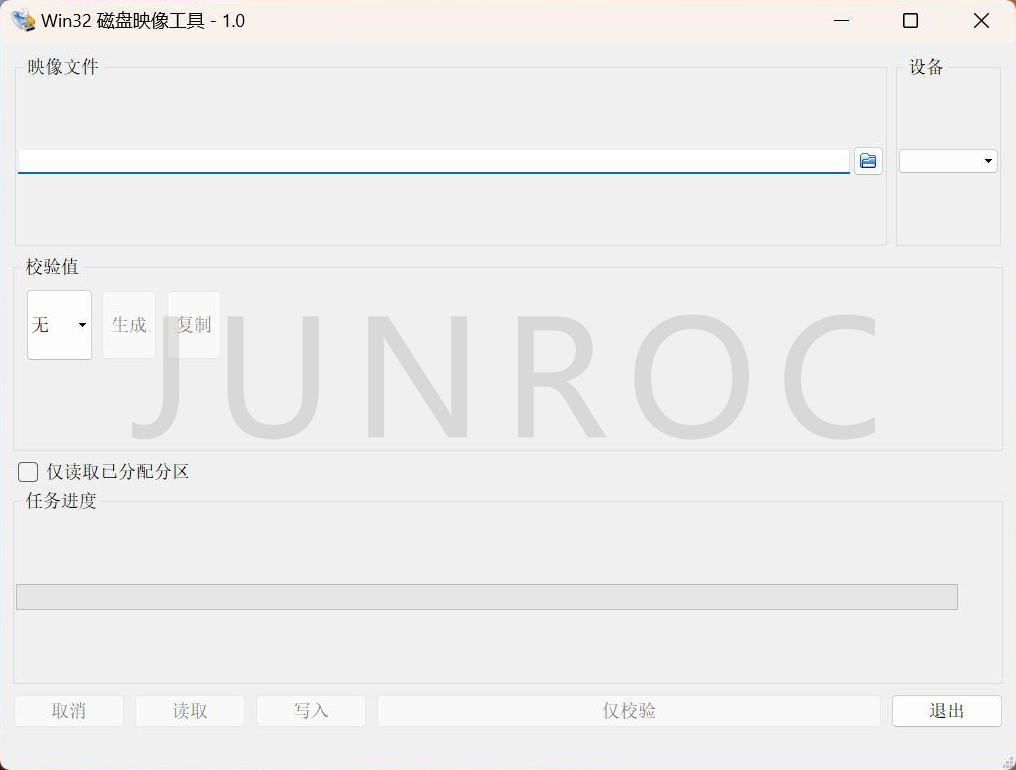
Task: Click the 校验值 group label
Action: (52, 266)
